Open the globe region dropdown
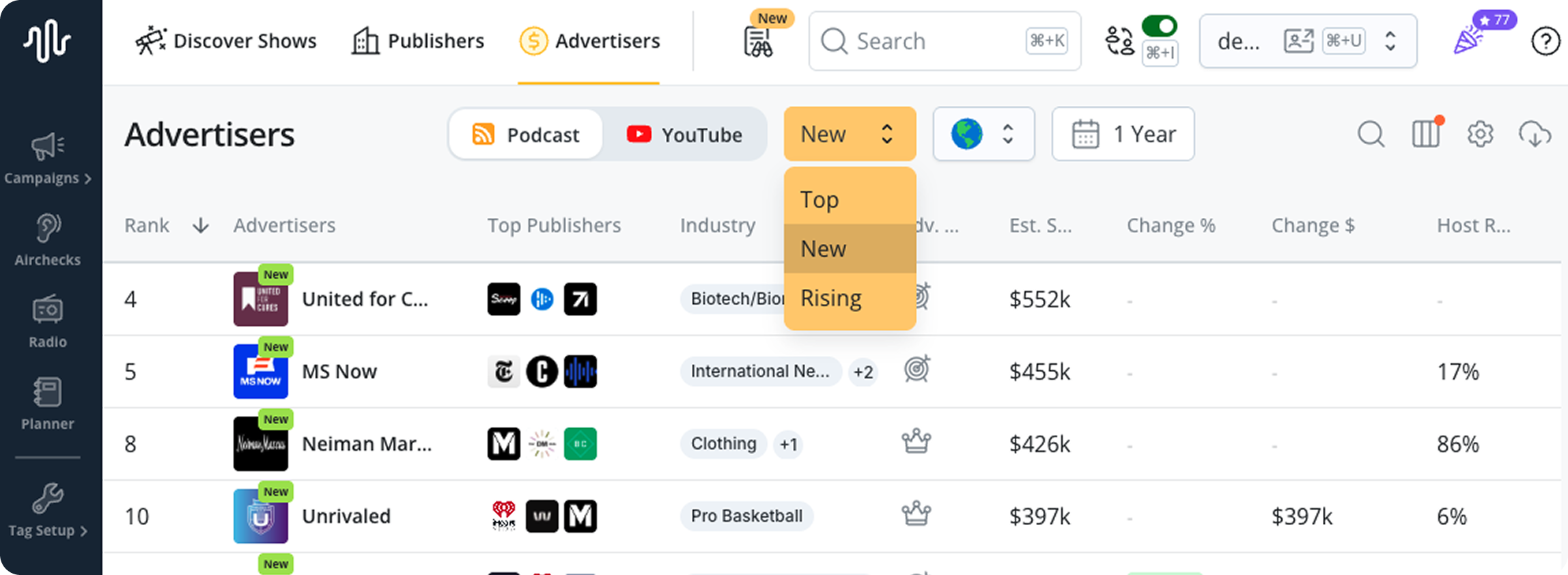 pyautogui.click(x=983, y=134)
